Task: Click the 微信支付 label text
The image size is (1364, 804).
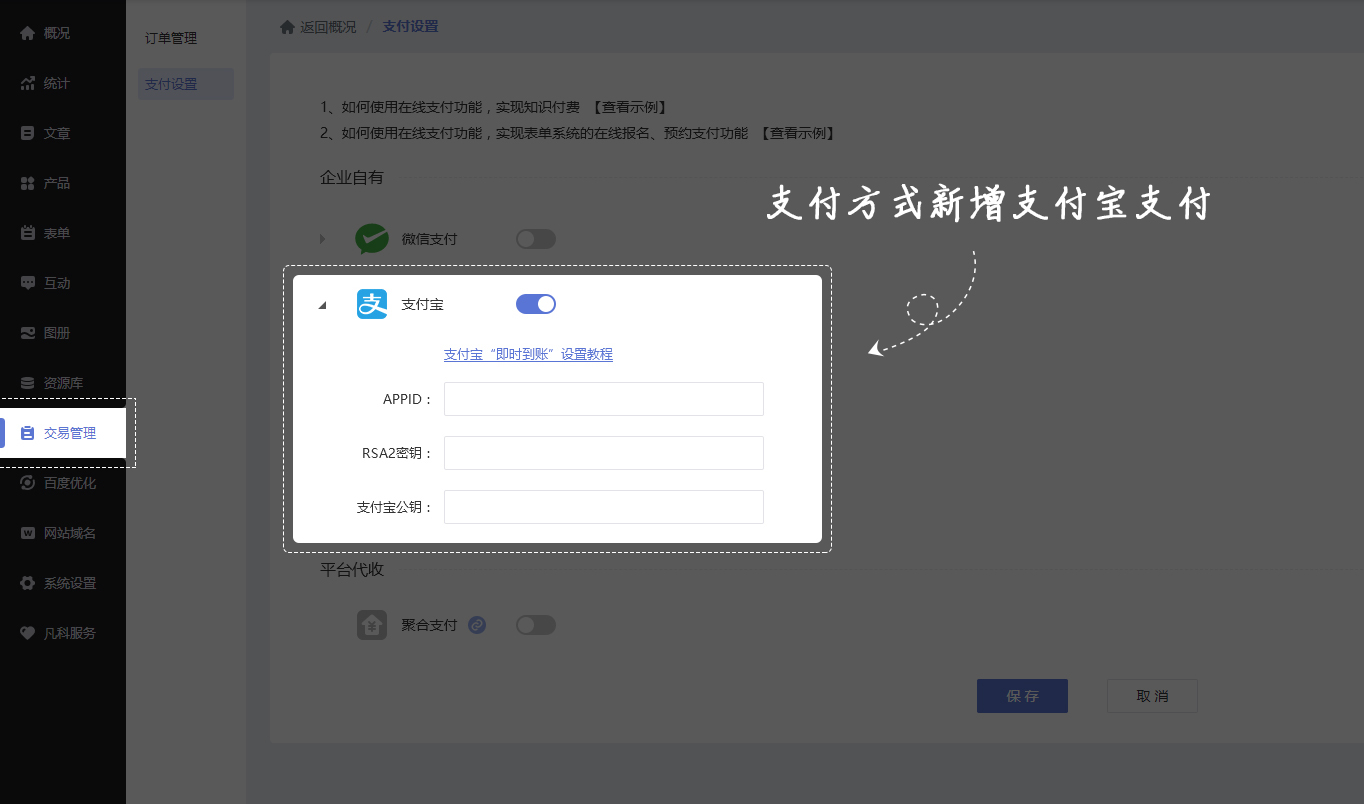Action: pyautogui.click(x=429, y=239)
